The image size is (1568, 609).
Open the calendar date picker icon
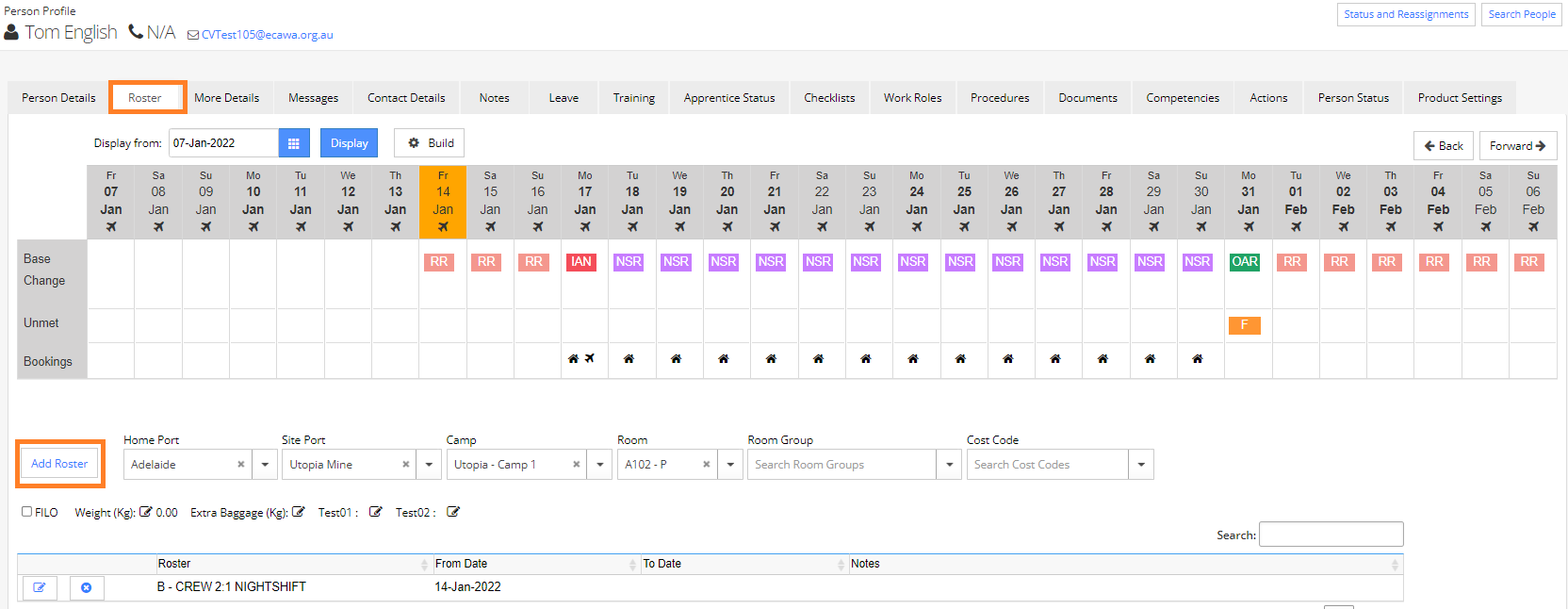[x=293, y=143]
